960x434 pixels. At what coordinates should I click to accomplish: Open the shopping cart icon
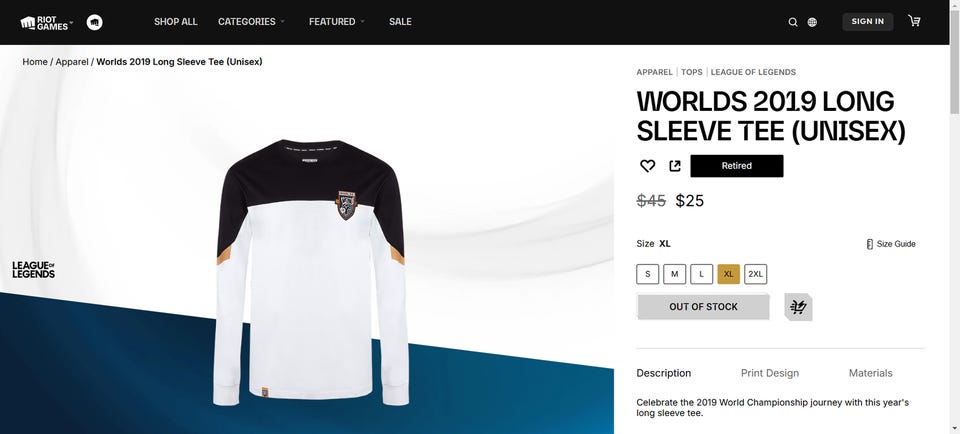point(914,21)
